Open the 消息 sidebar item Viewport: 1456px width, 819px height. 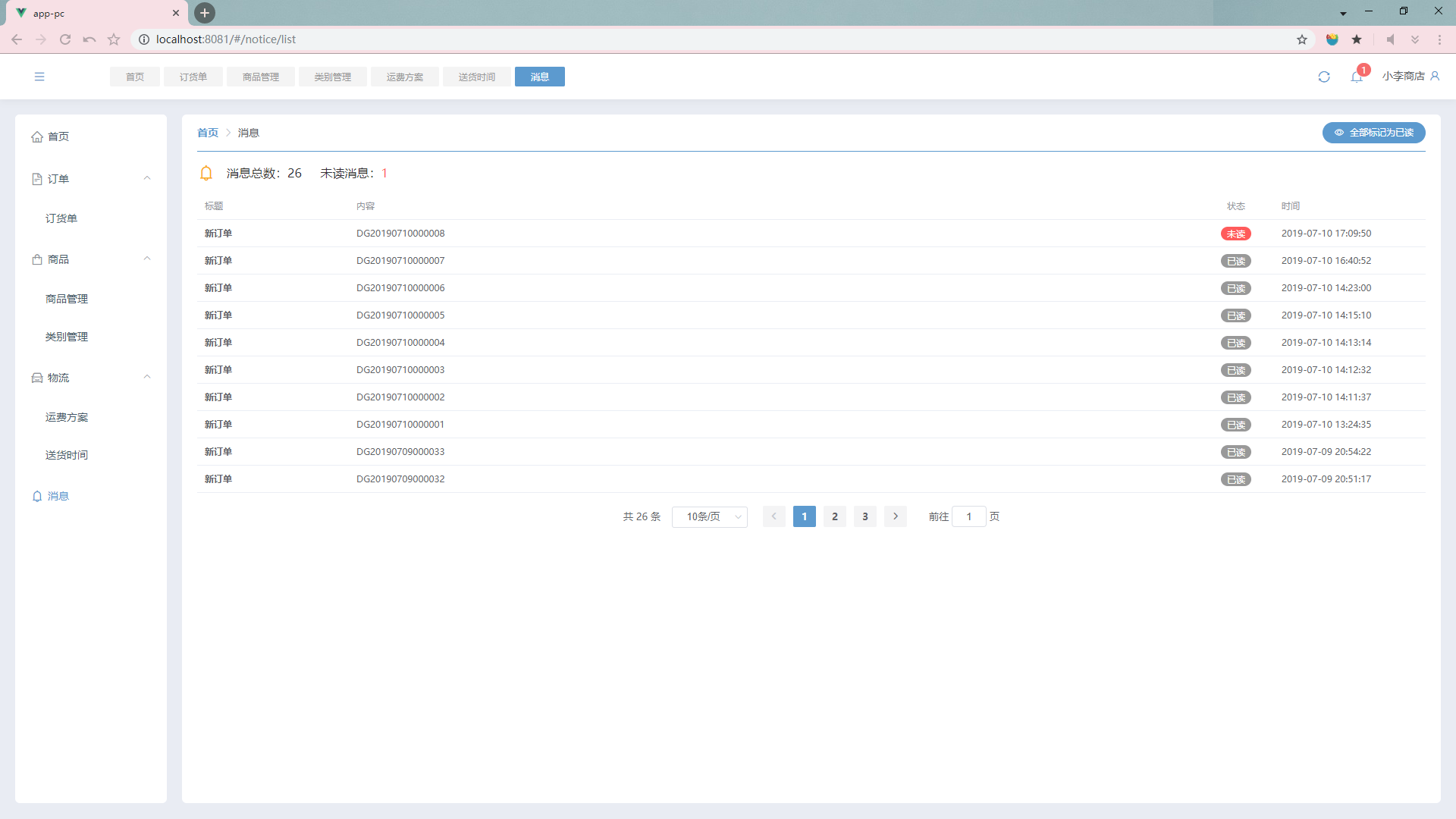click(x=58, y=496)
